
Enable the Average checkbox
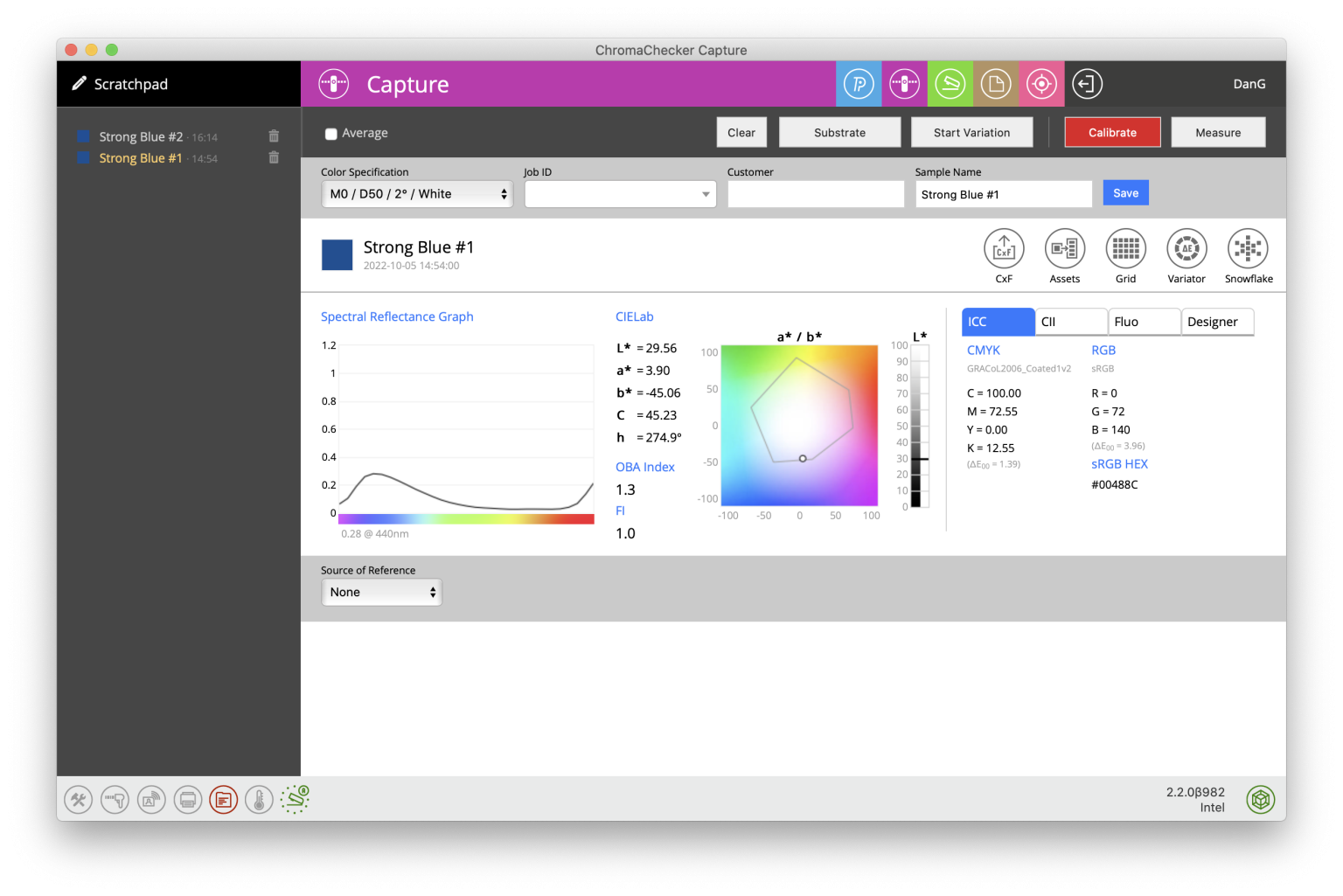(x=331, y=133)
